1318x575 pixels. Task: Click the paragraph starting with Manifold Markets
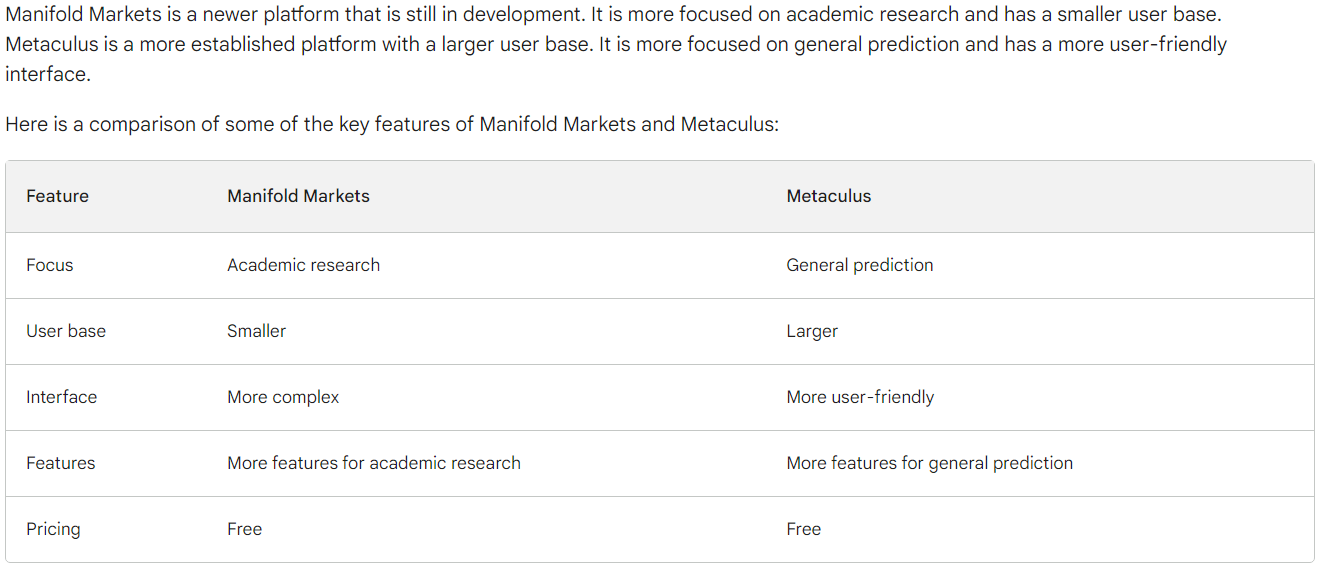(x=616, y=45)
